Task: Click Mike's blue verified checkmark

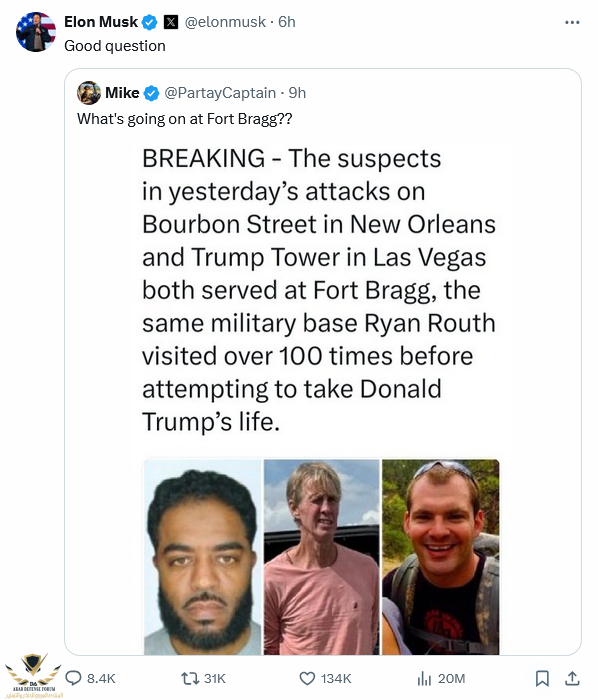Action: [152, 93]
